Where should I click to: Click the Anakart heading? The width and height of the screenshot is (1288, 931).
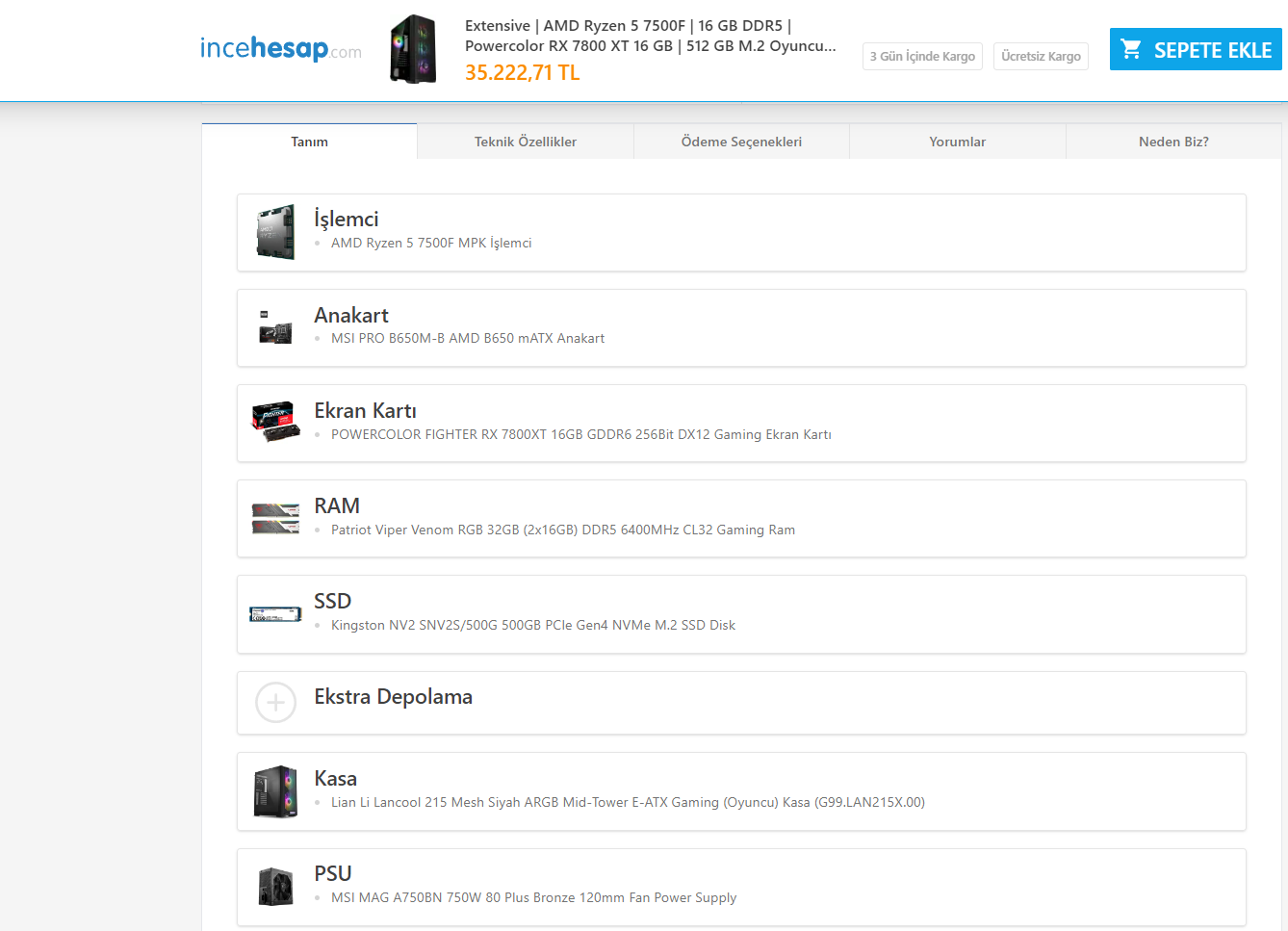(x=351, y=315)
